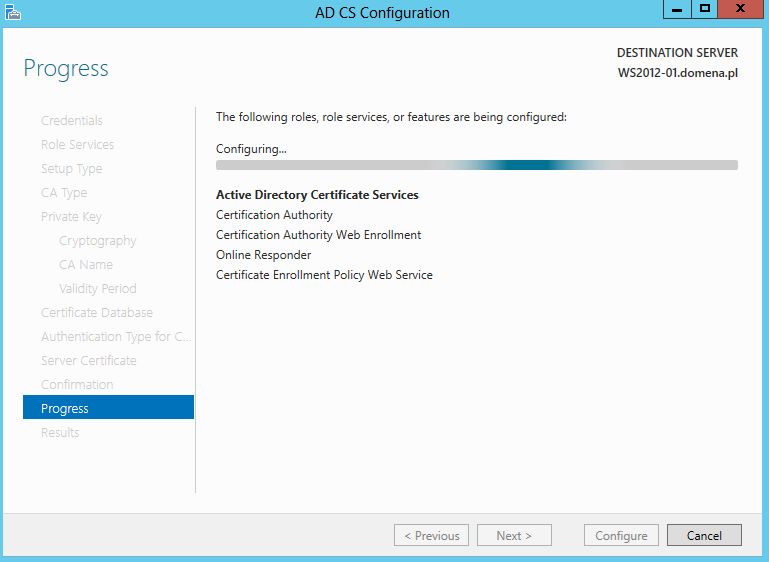
Task: Close the AD CS Configuration window
Action: point(741,9)
